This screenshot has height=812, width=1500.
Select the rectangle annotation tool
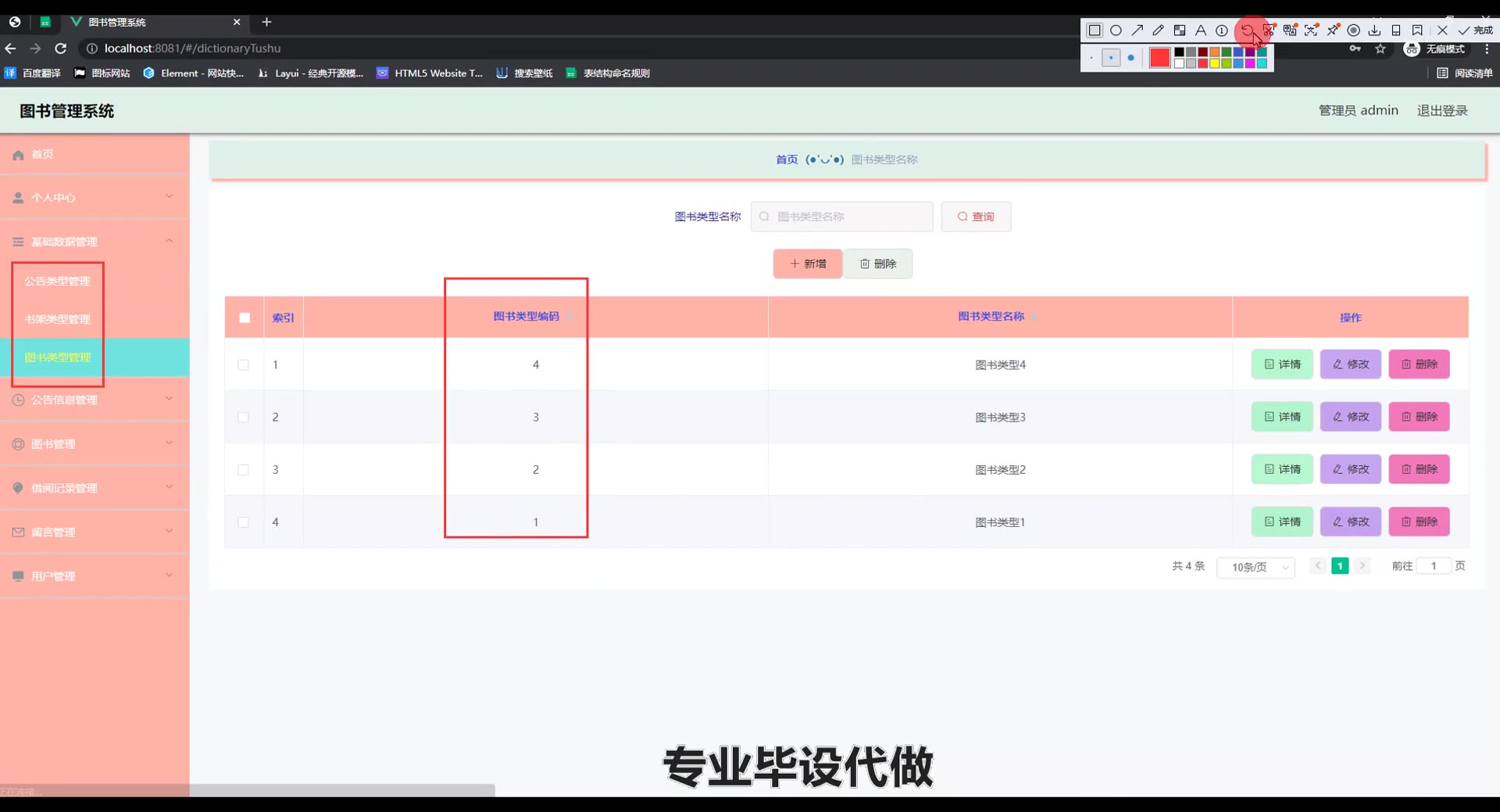point(1095,30)
